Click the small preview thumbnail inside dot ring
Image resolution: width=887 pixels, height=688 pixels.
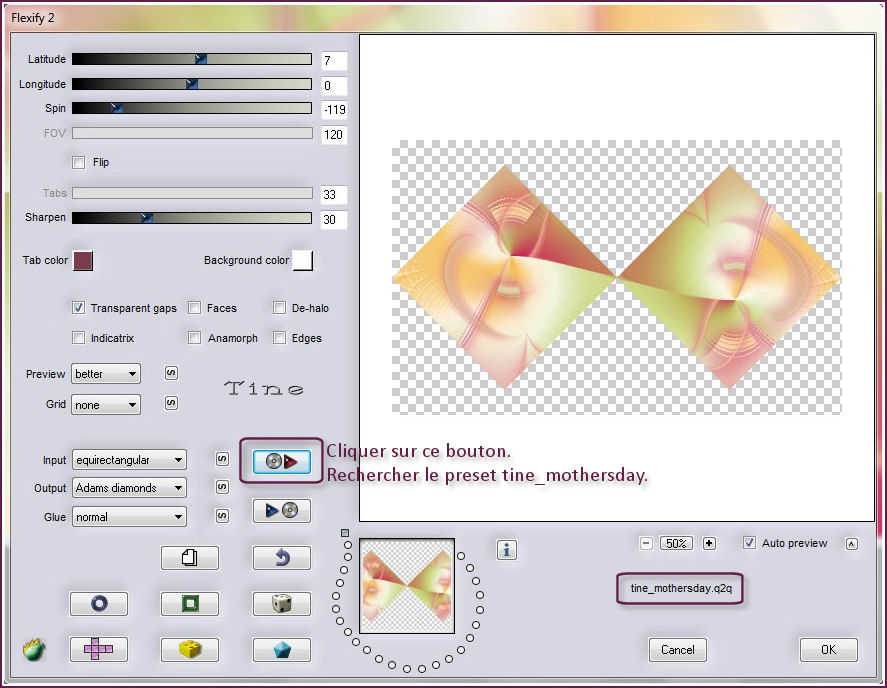point(407,586)
